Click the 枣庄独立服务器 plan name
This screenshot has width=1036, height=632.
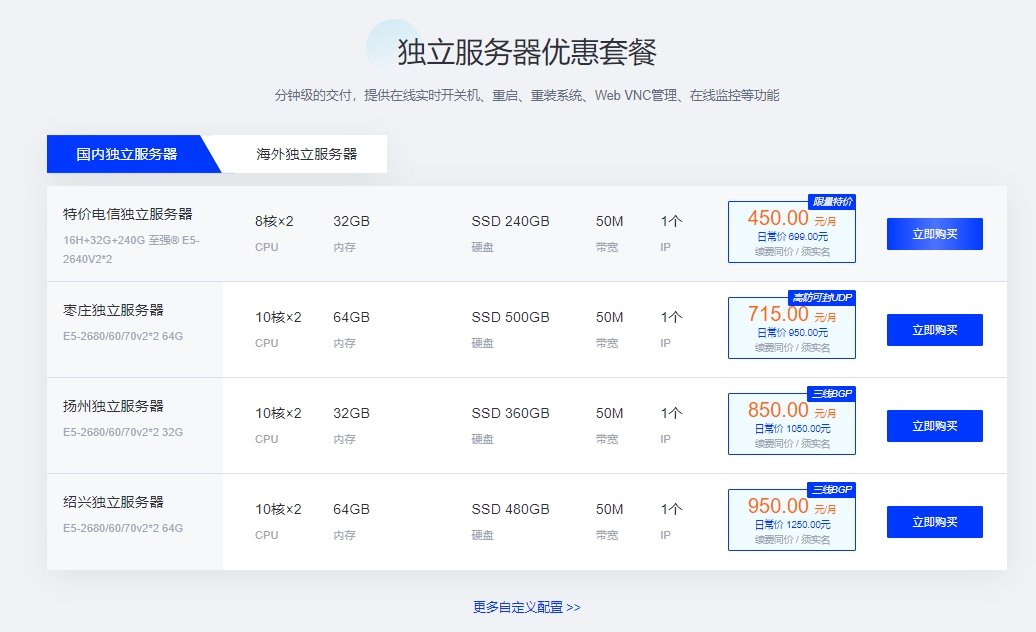113,310
